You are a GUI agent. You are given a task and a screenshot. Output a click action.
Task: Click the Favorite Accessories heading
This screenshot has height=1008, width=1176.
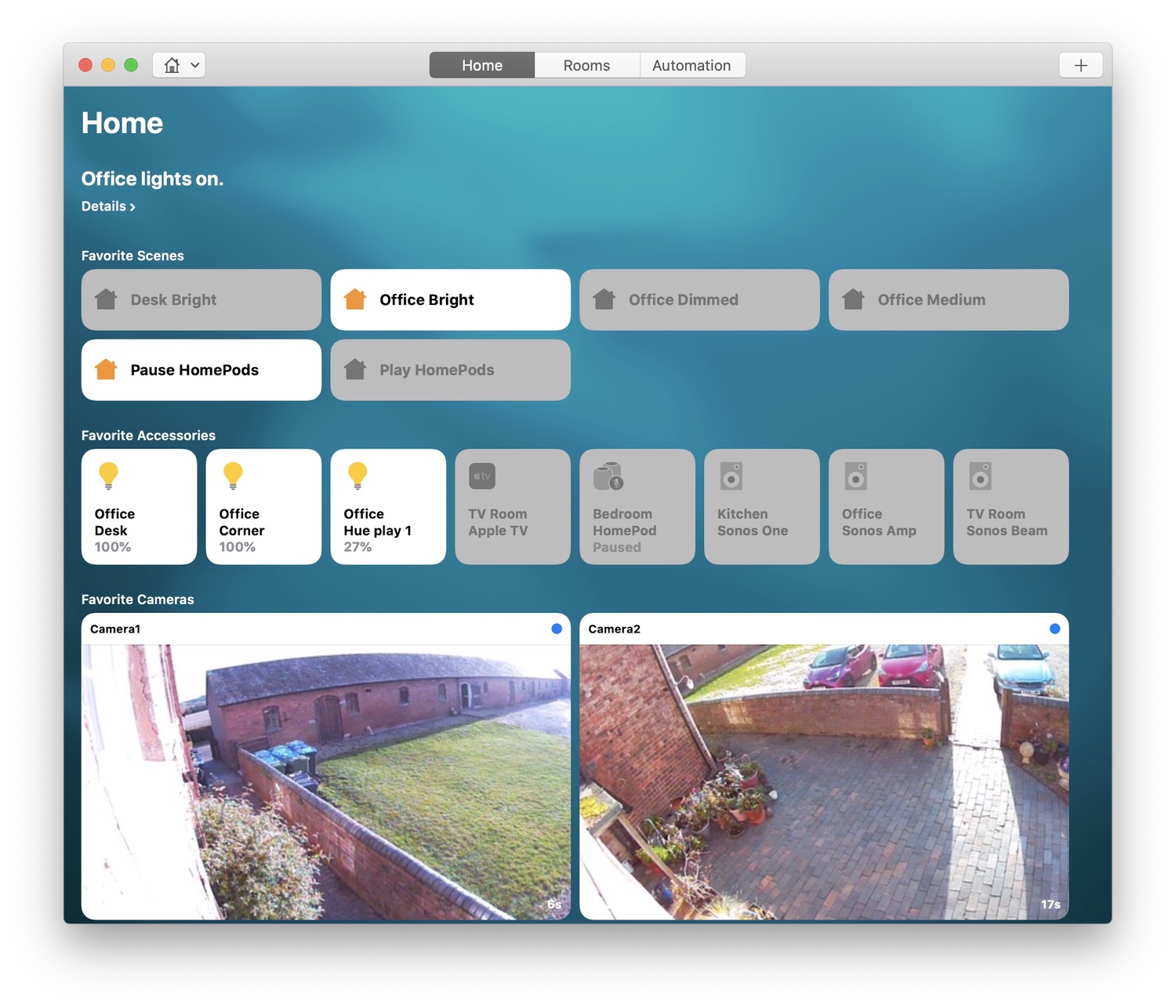pyautogui.click(x=148, y=435)
